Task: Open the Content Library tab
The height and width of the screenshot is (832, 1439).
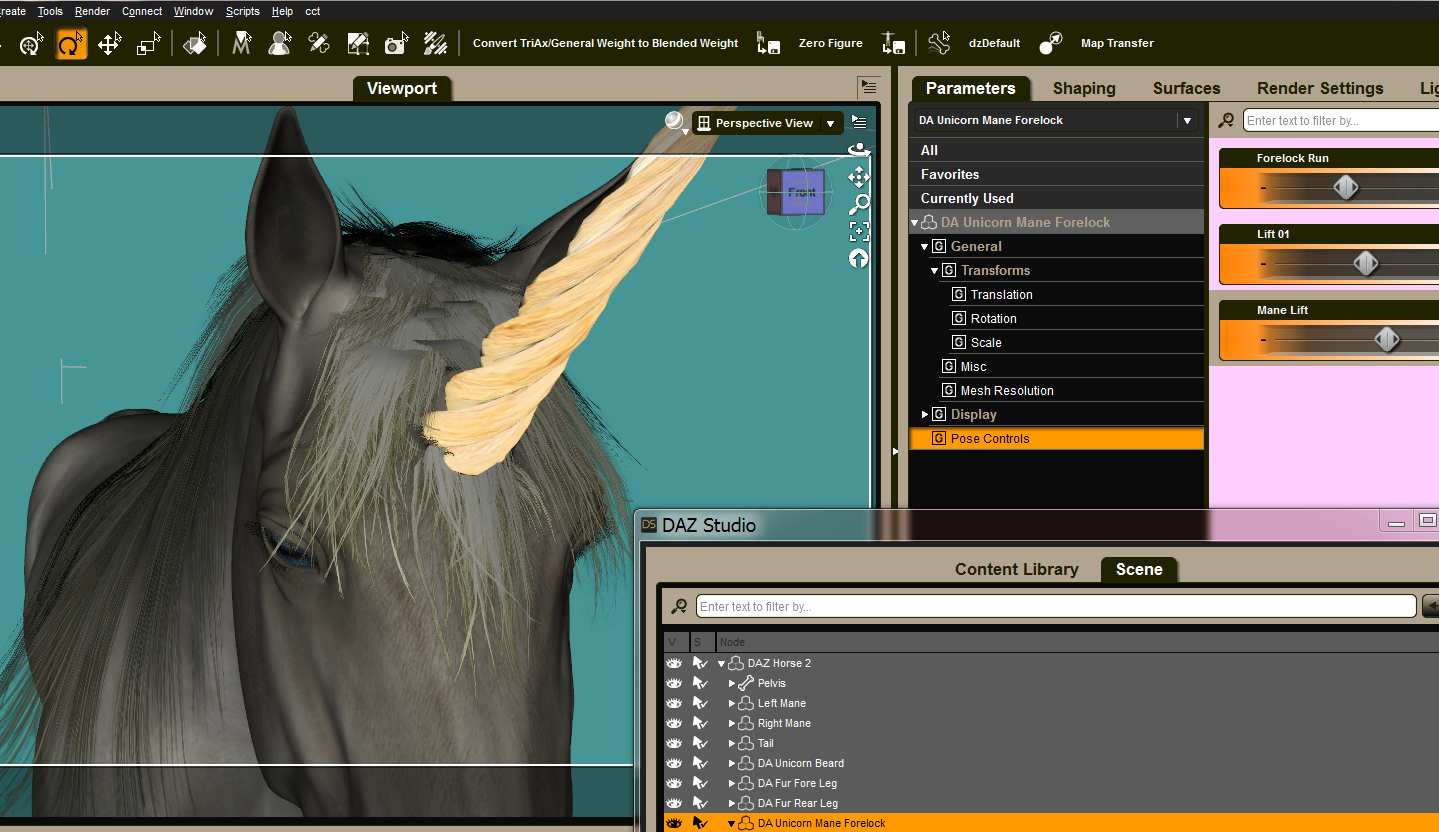Action: (x=1016, y=569)
